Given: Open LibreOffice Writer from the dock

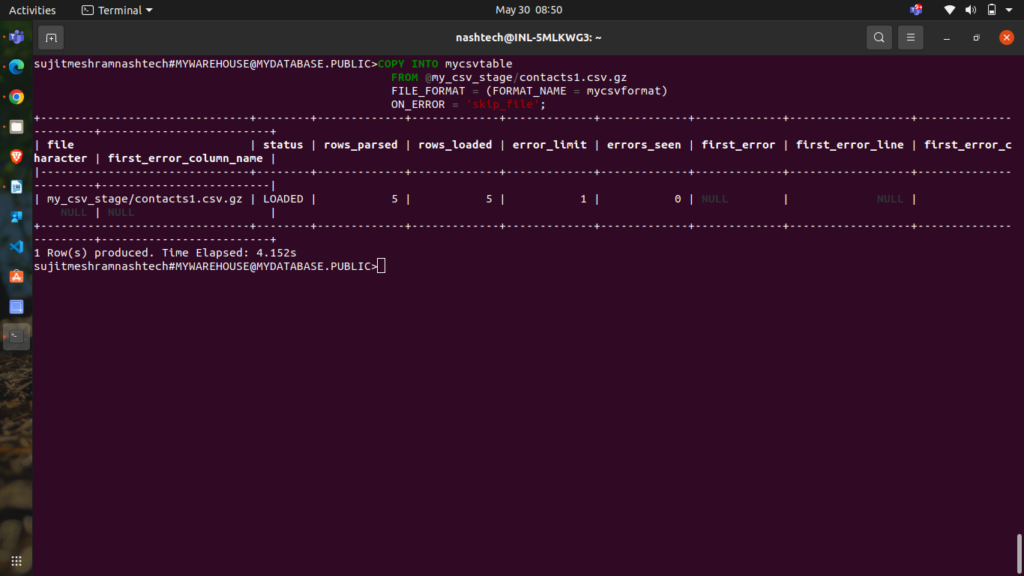Looking at the screenshot, I should 16,187.
